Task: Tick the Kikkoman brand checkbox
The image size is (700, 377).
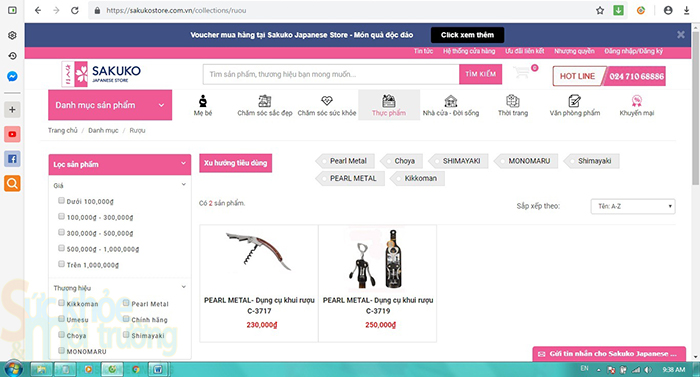Action: click(62, 303)
